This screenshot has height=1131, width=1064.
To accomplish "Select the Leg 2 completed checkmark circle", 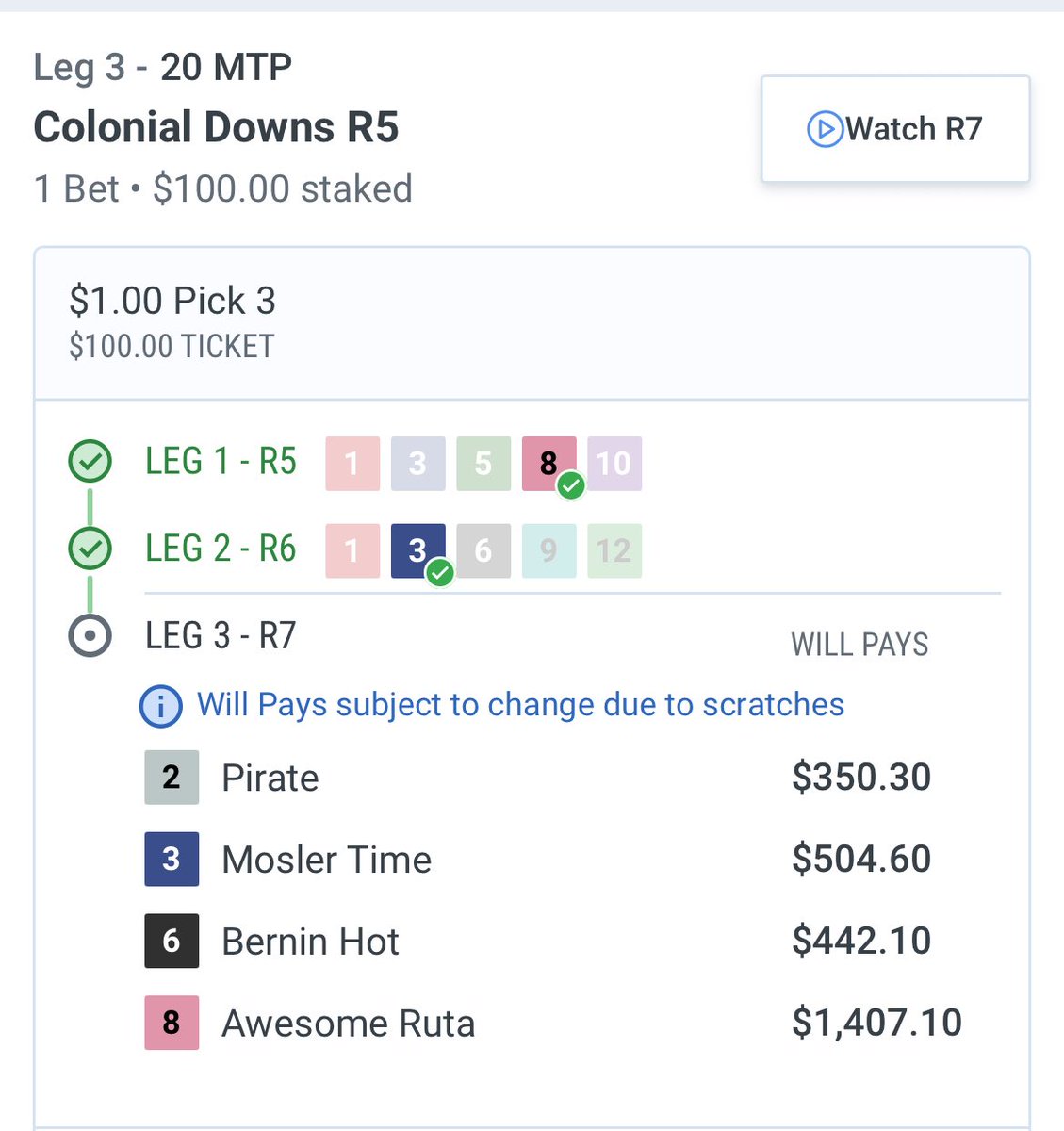I will pyautogui.click(x=90, y=549).
